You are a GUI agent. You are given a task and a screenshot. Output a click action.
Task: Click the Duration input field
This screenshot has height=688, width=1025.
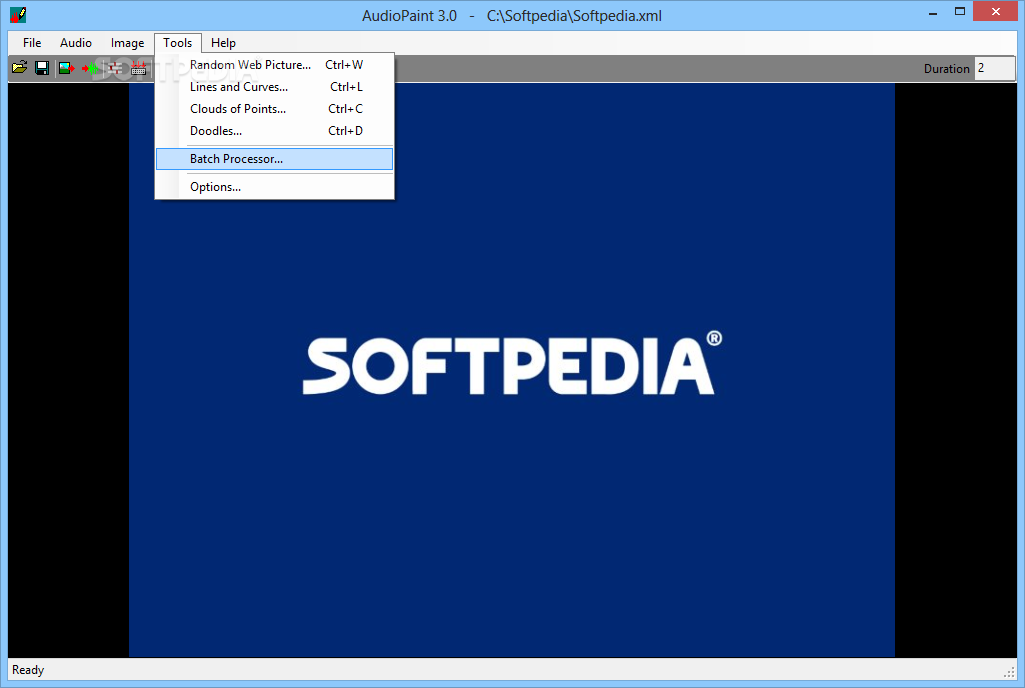pyautogui.click(x=995, y=69)
